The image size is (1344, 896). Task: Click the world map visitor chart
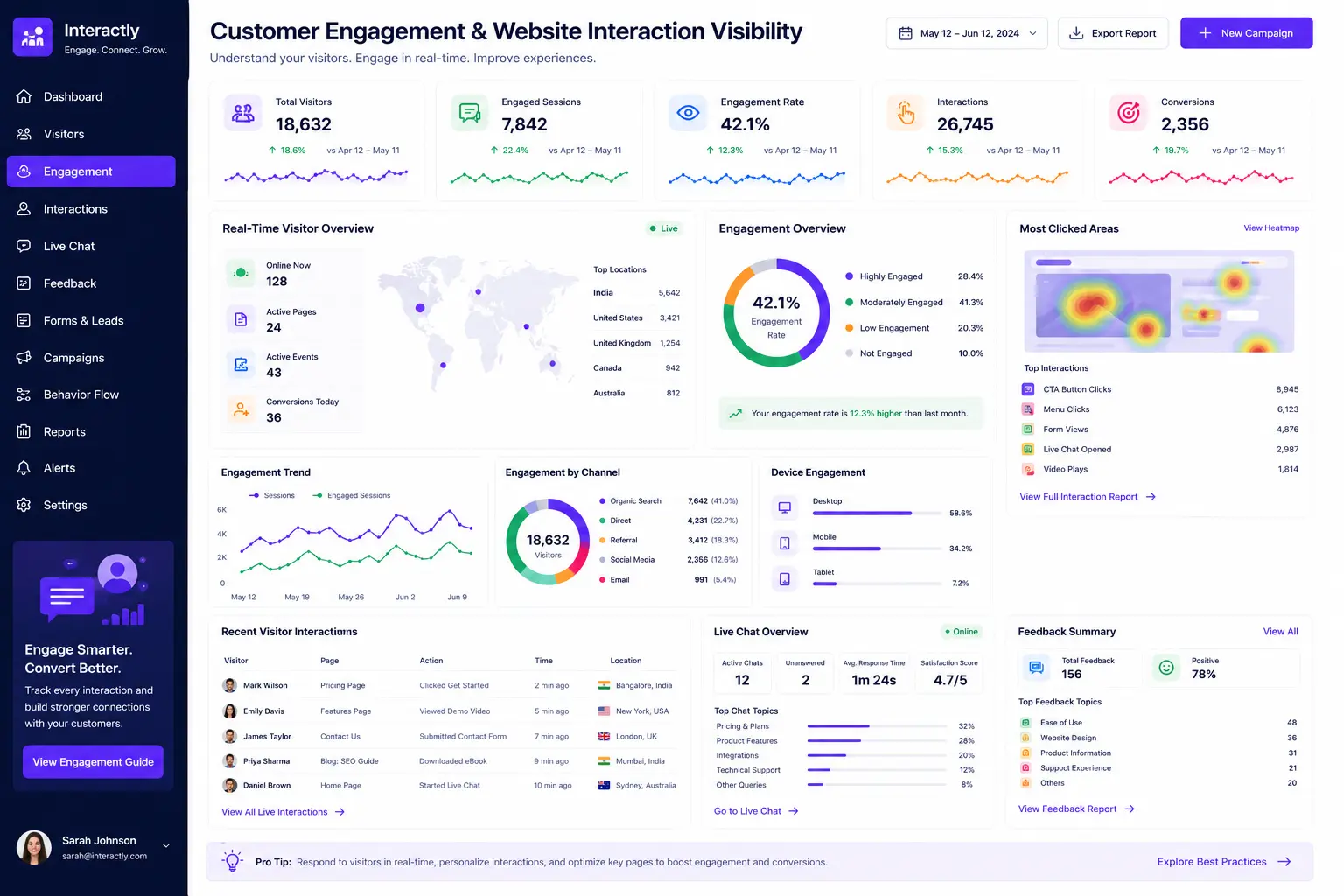pyautogui.click(x=478, y=322)
